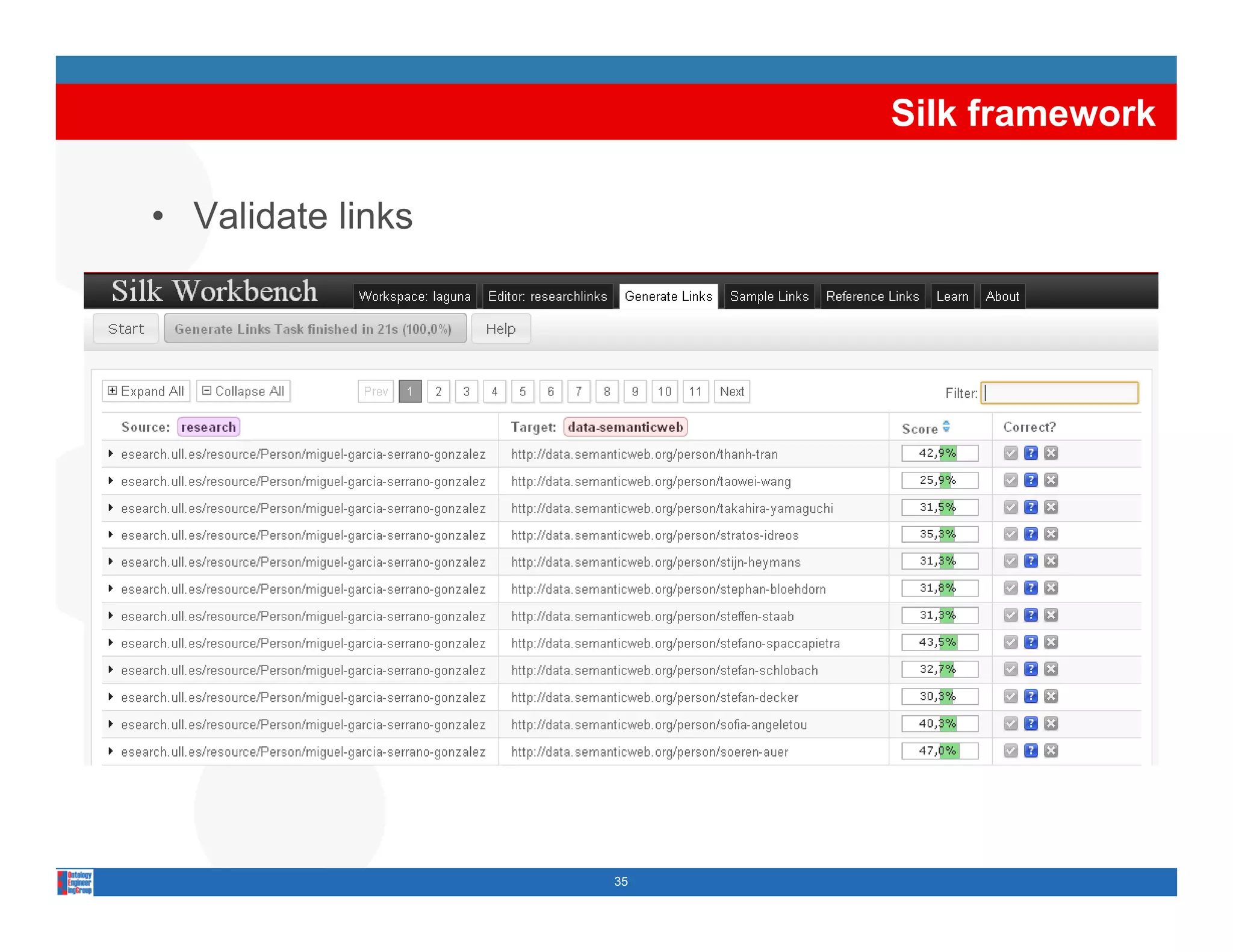Viewport: 1233px width, 952px height.
Task: Reject sofia-angeletou link
Action: pos(1051,723)
